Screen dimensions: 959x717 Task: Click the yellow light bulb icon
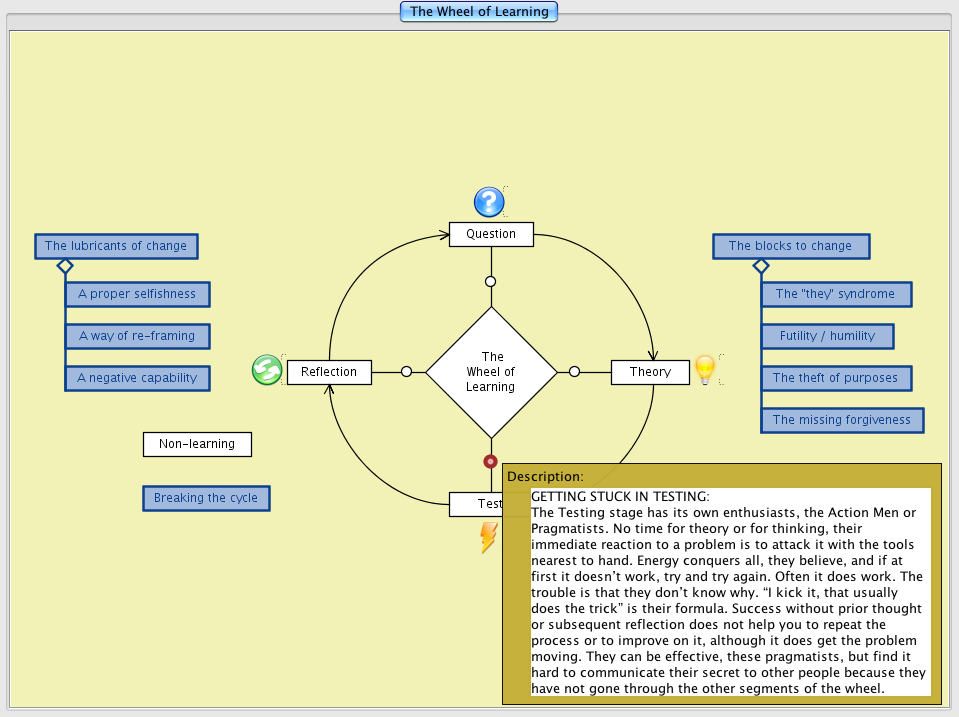coord(705,370)
